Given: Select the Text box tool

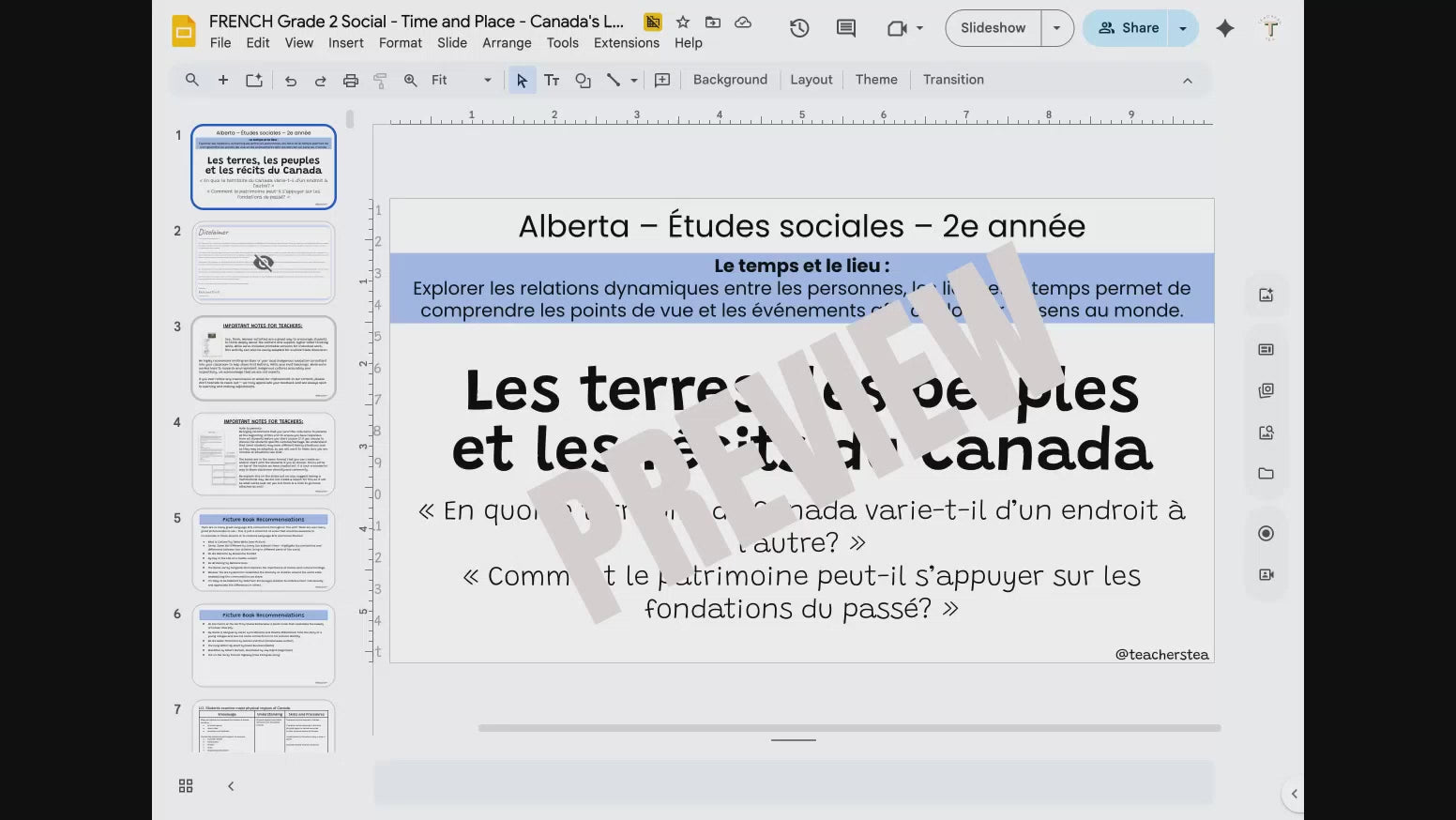Looking at the screenshot, I should (x=552, y=81).
